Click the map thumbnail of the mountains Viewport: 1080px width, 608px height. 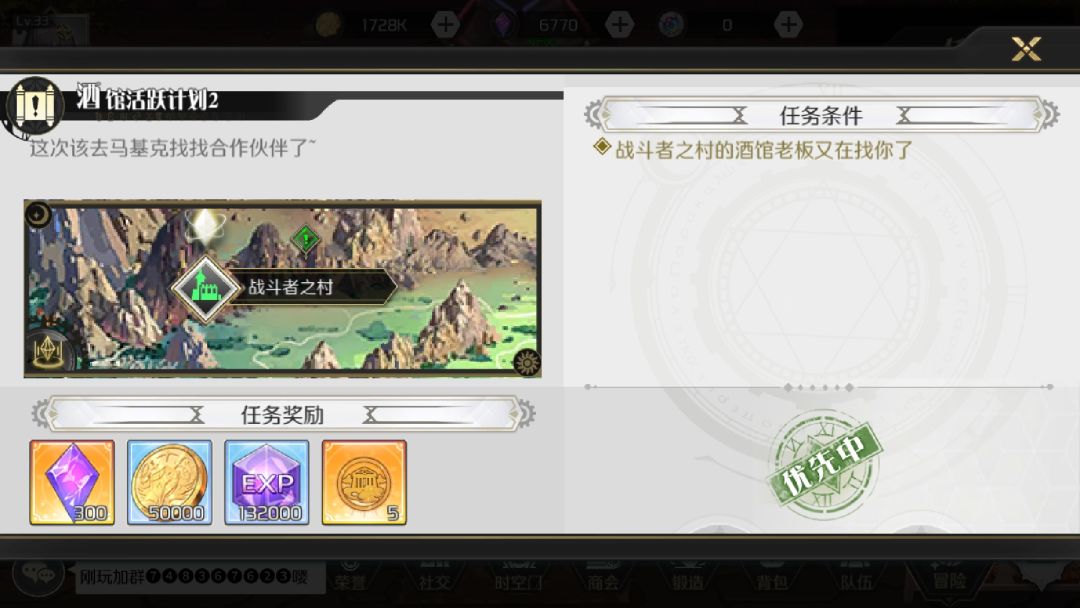click(x=282, y=289)
